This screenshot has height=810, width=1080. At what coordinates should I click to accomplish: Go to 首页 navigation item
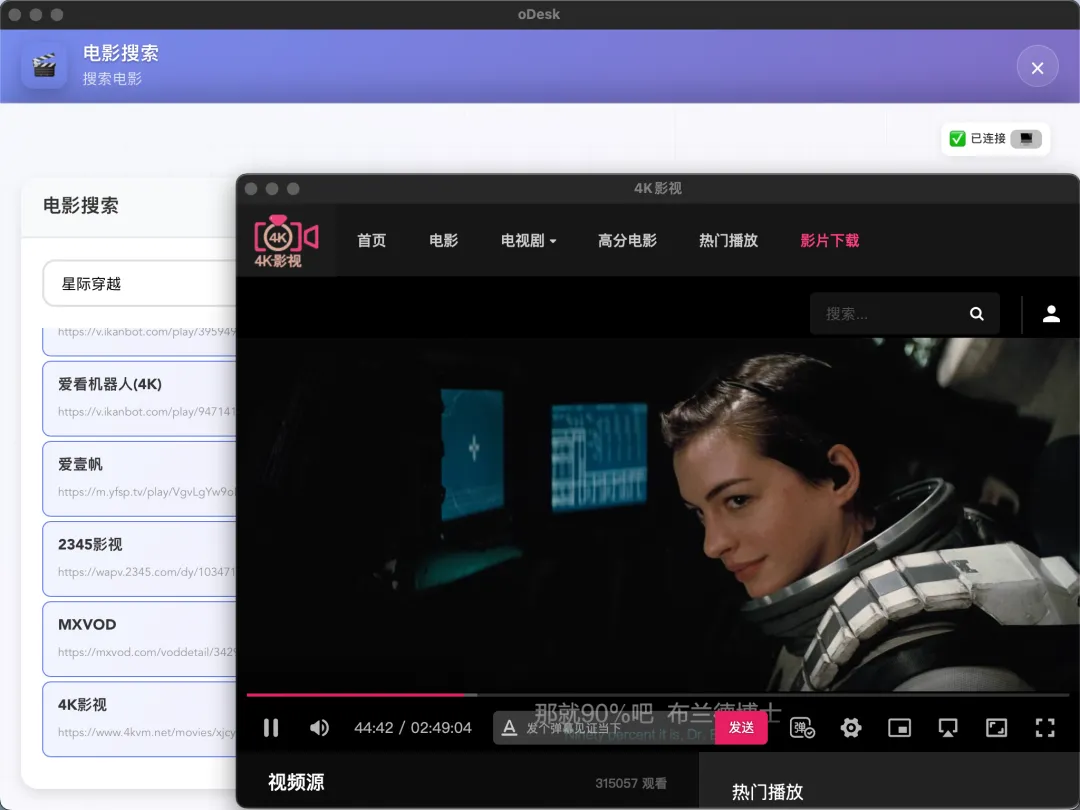[371, 240]
